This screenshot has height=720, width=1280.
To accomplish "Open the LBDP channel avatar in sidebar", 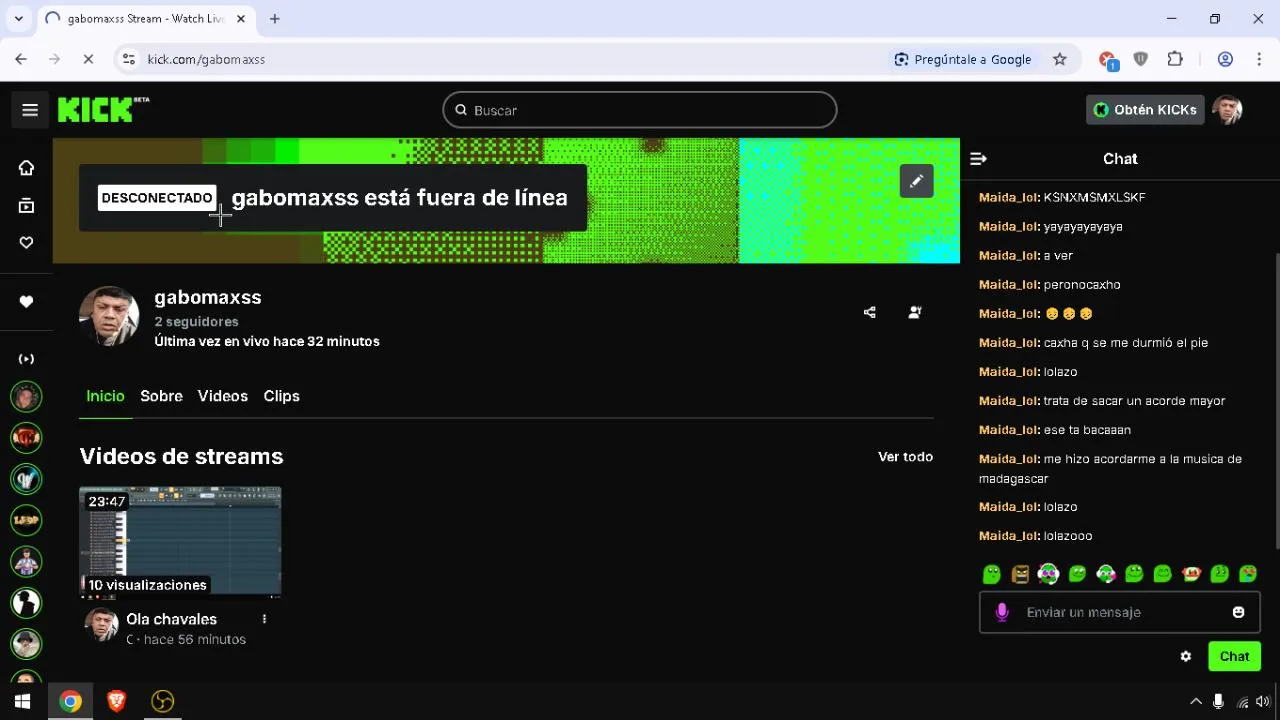I will click(x=26, y=520).
